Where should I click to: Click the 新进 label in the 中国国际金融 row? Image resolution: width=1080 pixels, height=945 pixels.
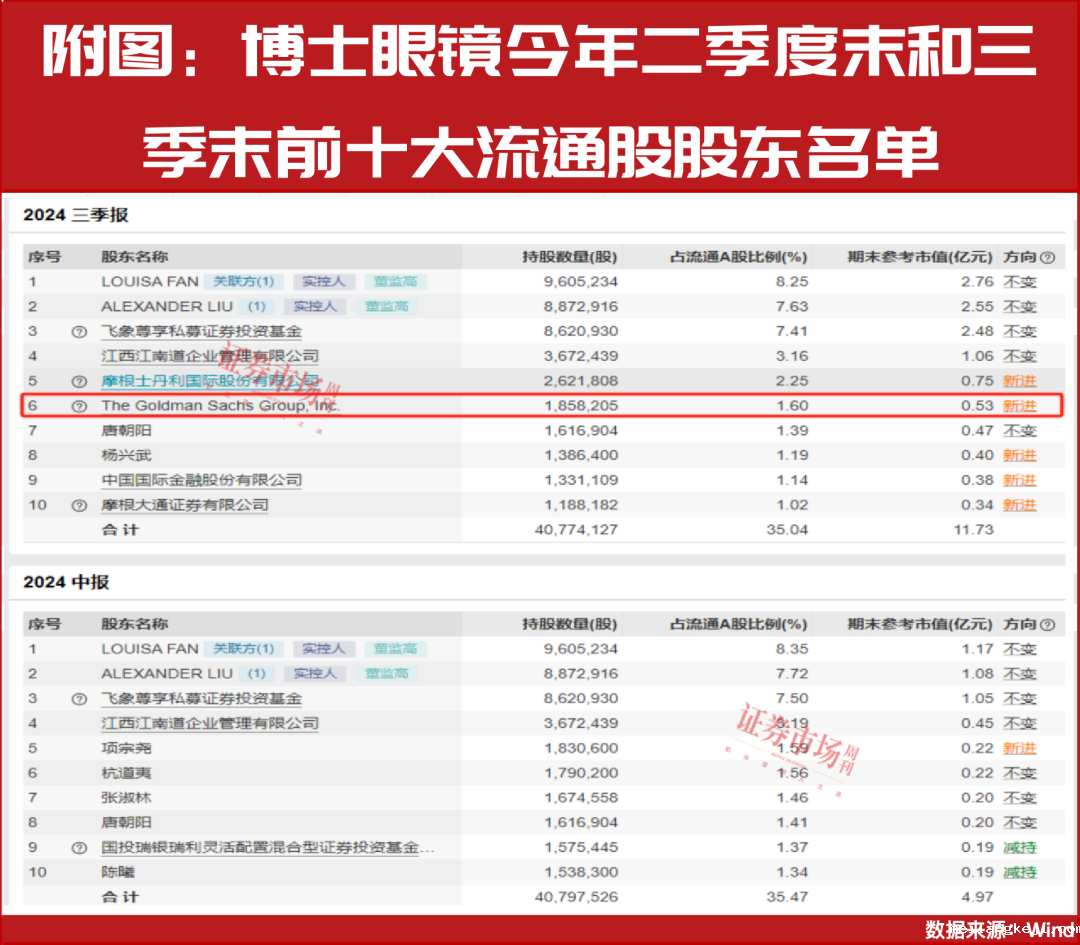1019,480
